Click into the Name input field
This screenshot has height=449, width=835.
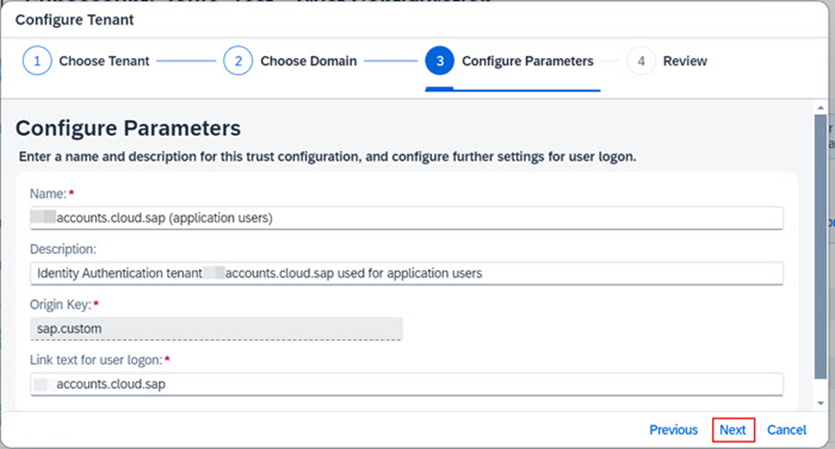coord(406,218)
